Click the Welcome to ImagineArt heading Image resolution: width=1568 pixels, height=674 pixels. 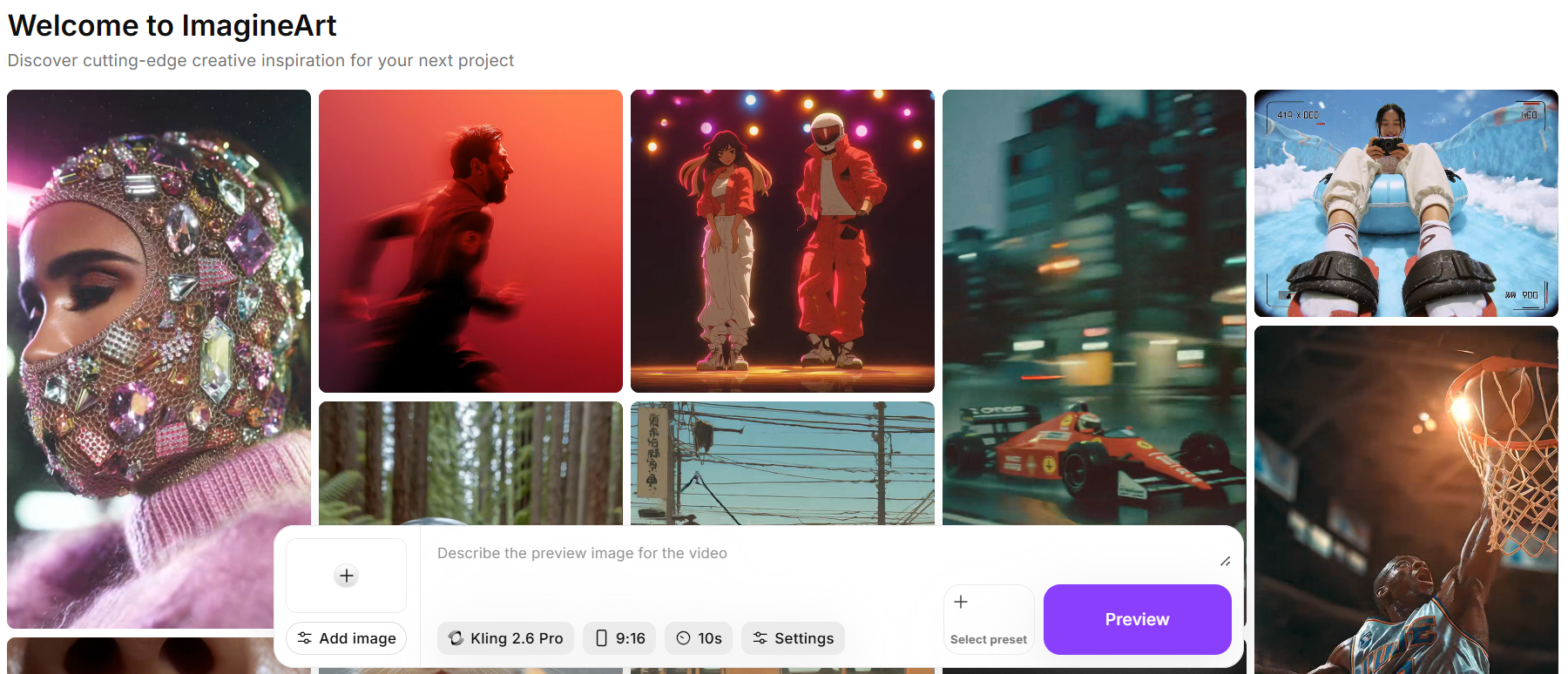point(172,25)
